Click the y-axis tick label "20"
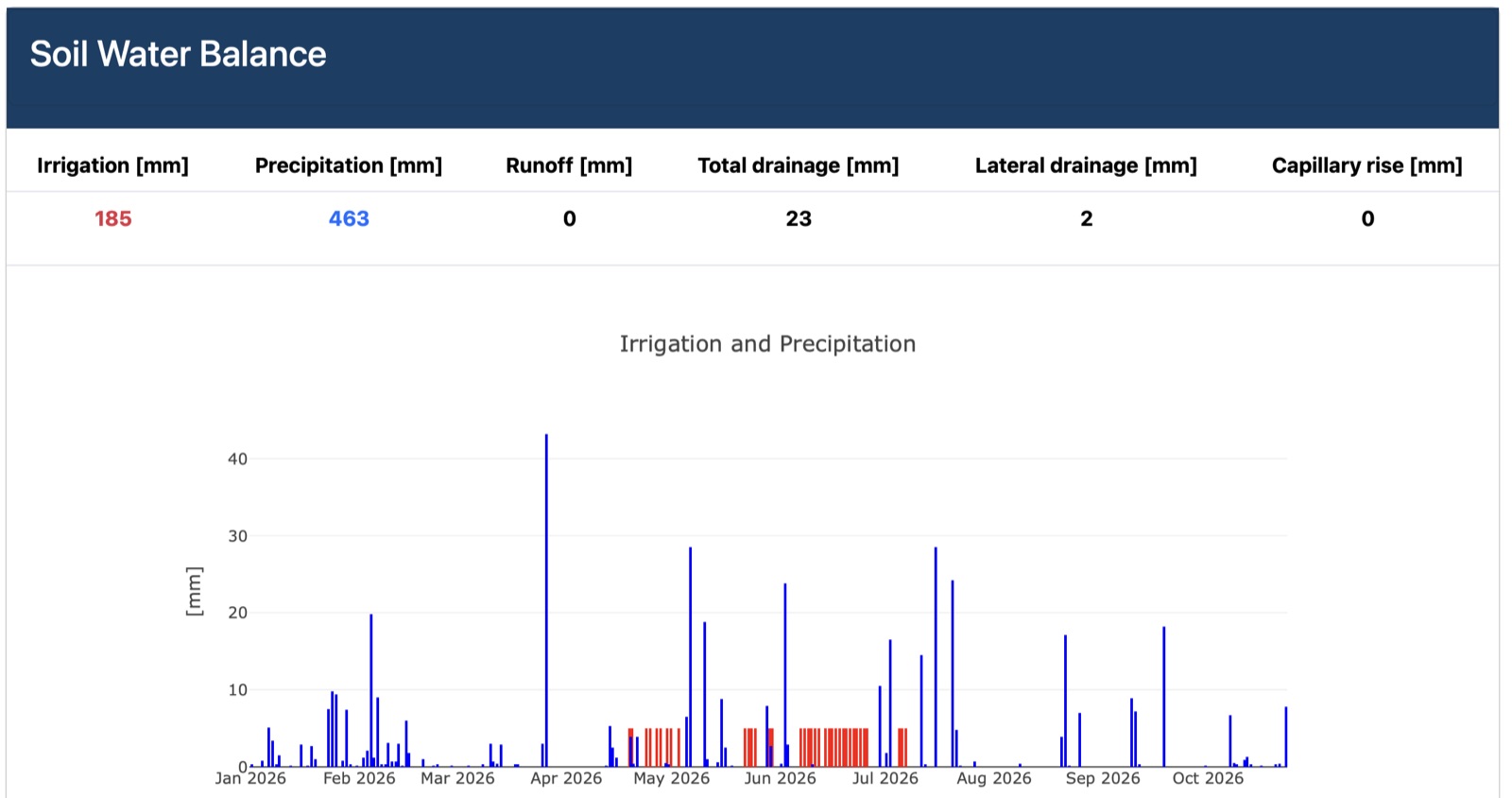The image size is (1512, 798). 237,613
